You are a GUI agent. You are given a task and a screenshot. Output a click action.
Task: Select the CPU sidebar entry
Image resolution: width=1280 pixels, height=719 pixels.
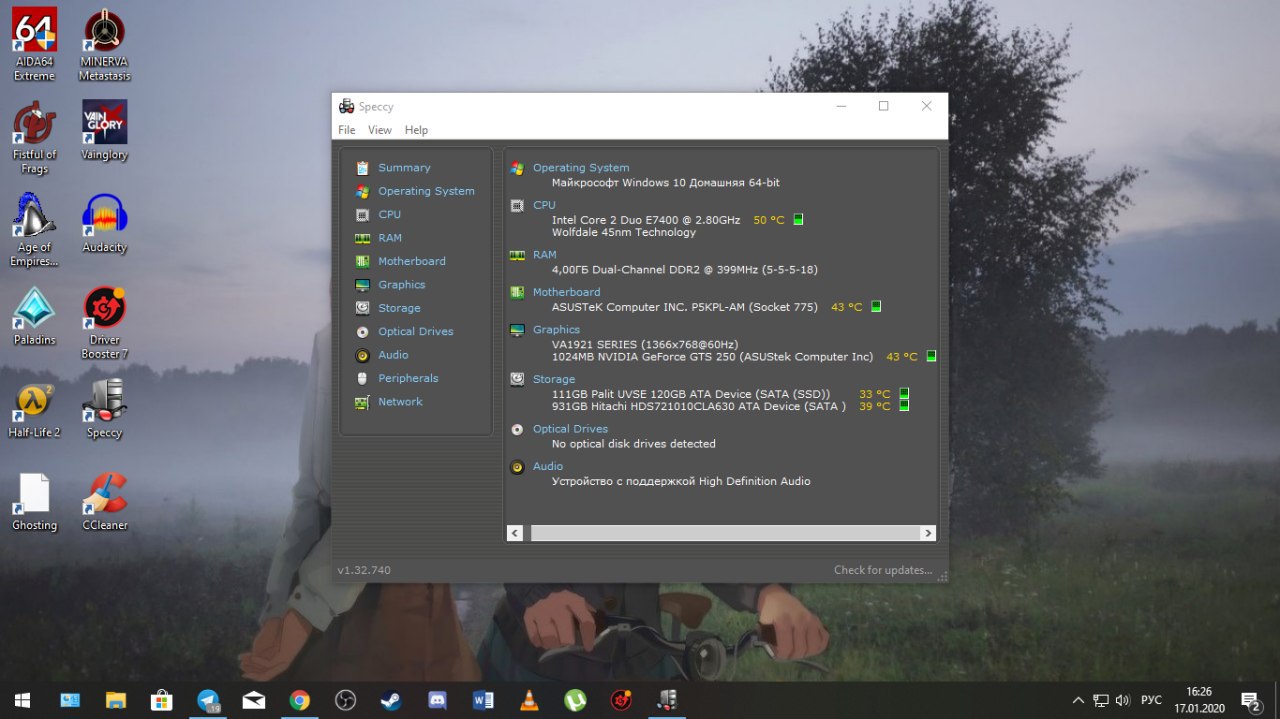click(389, 214)
